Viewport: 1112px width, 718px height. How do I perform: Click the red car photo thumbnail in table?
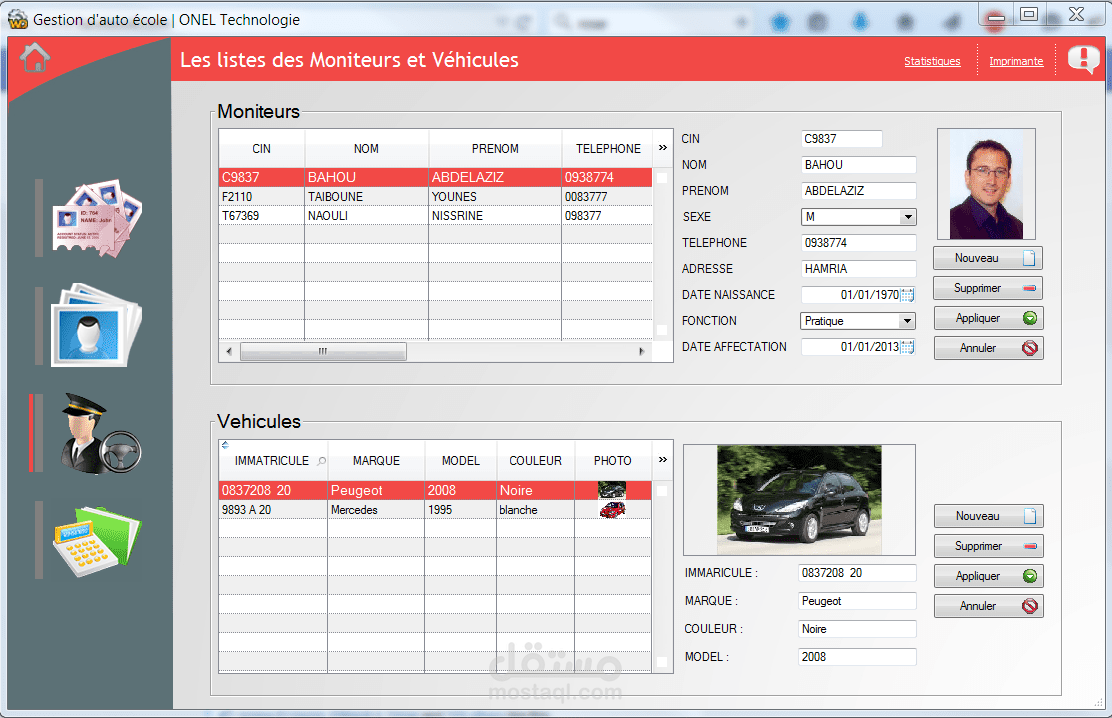[612, 509]
